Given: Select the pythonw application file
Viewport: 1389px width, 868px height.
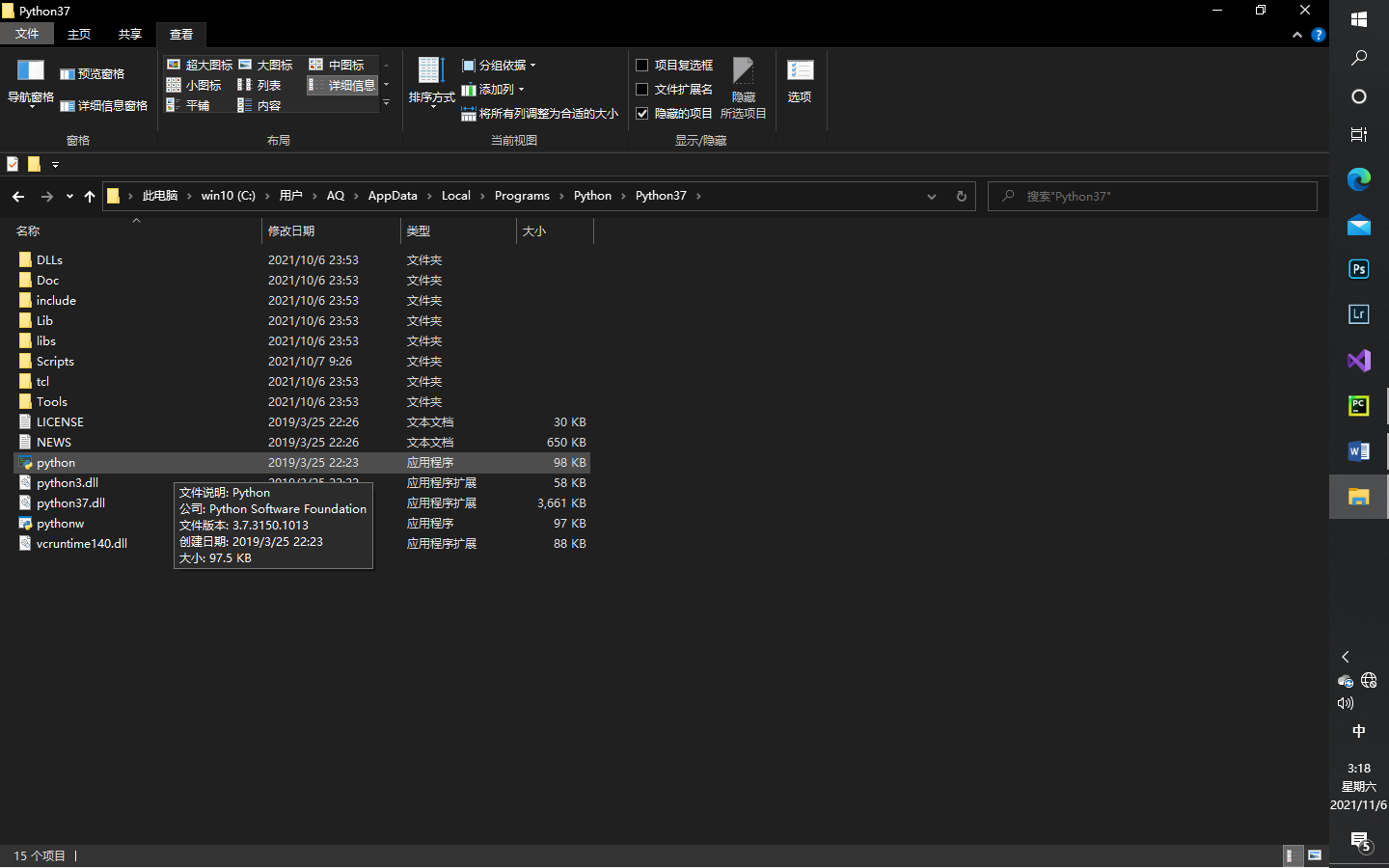Looking at the screenshot, I should [x=302, y=524].
